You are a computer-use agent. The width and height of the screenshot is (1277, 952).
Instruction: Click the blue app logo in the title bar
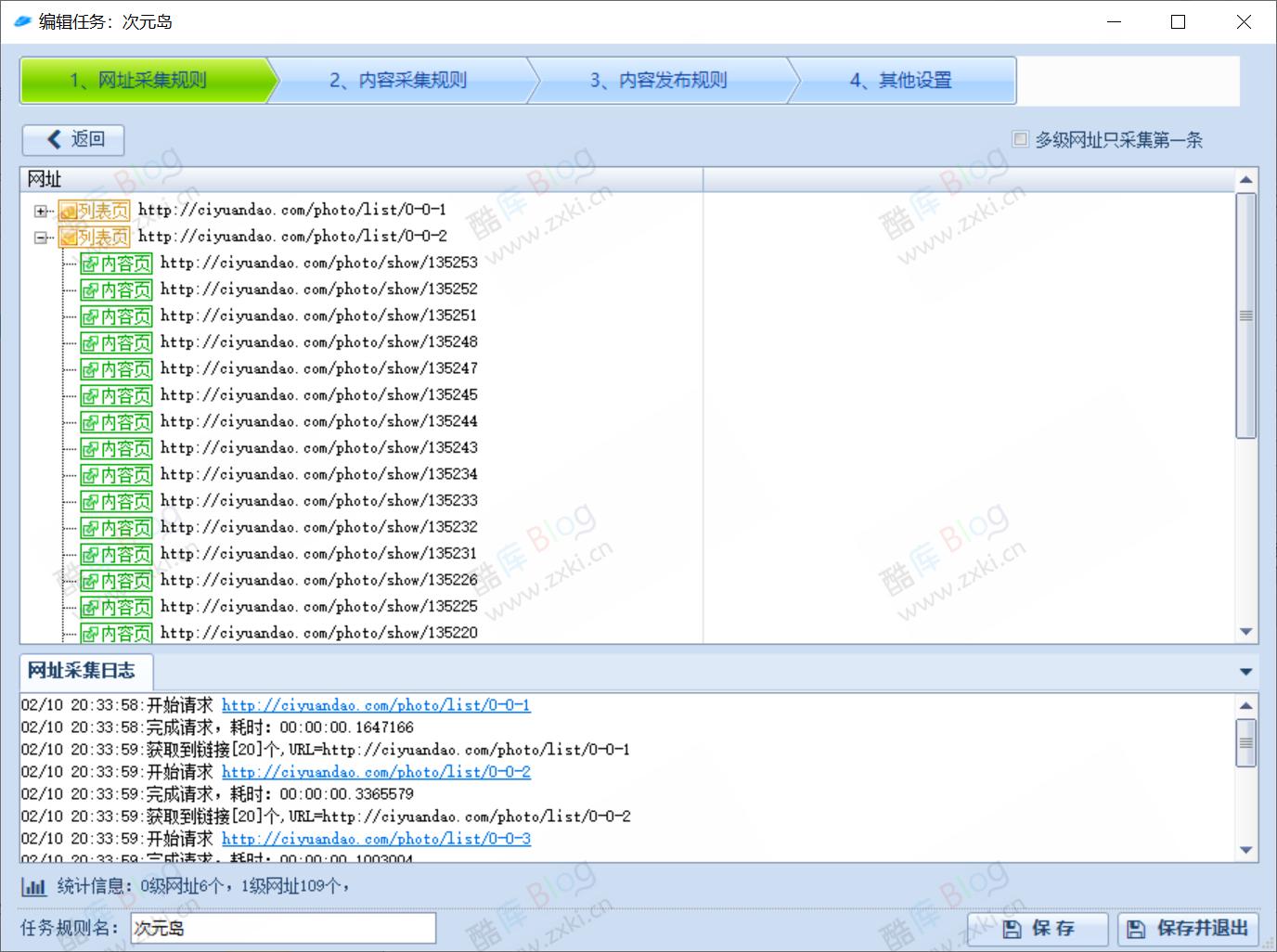pyautogui.click(x=20, y=20)
